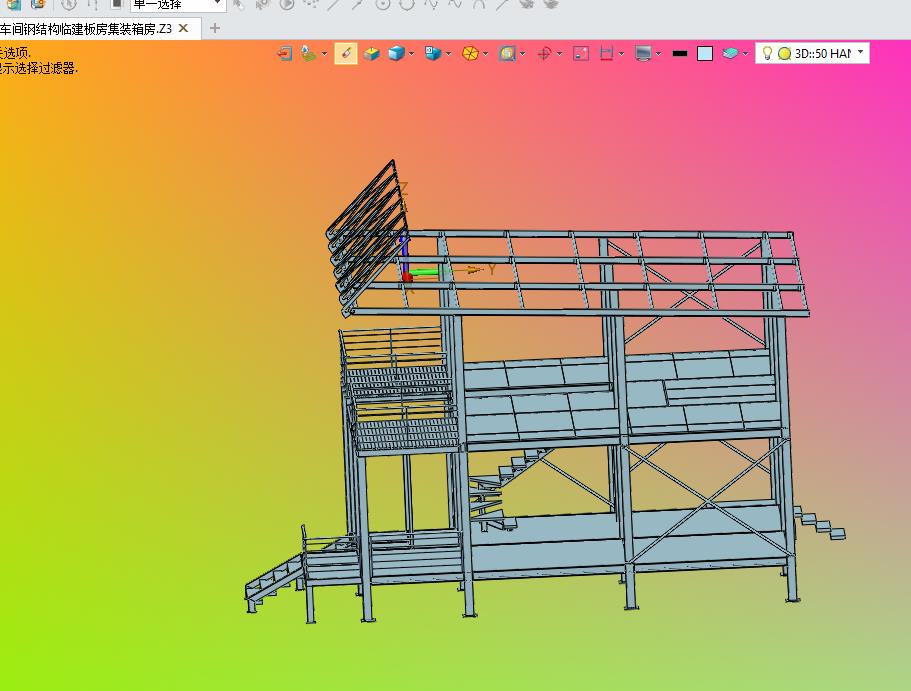Image resolution: width=911 pixels, height=691 pixels.
Task: Open dropdown arrow beside blue shaded cube
Action: coord(411,53)
